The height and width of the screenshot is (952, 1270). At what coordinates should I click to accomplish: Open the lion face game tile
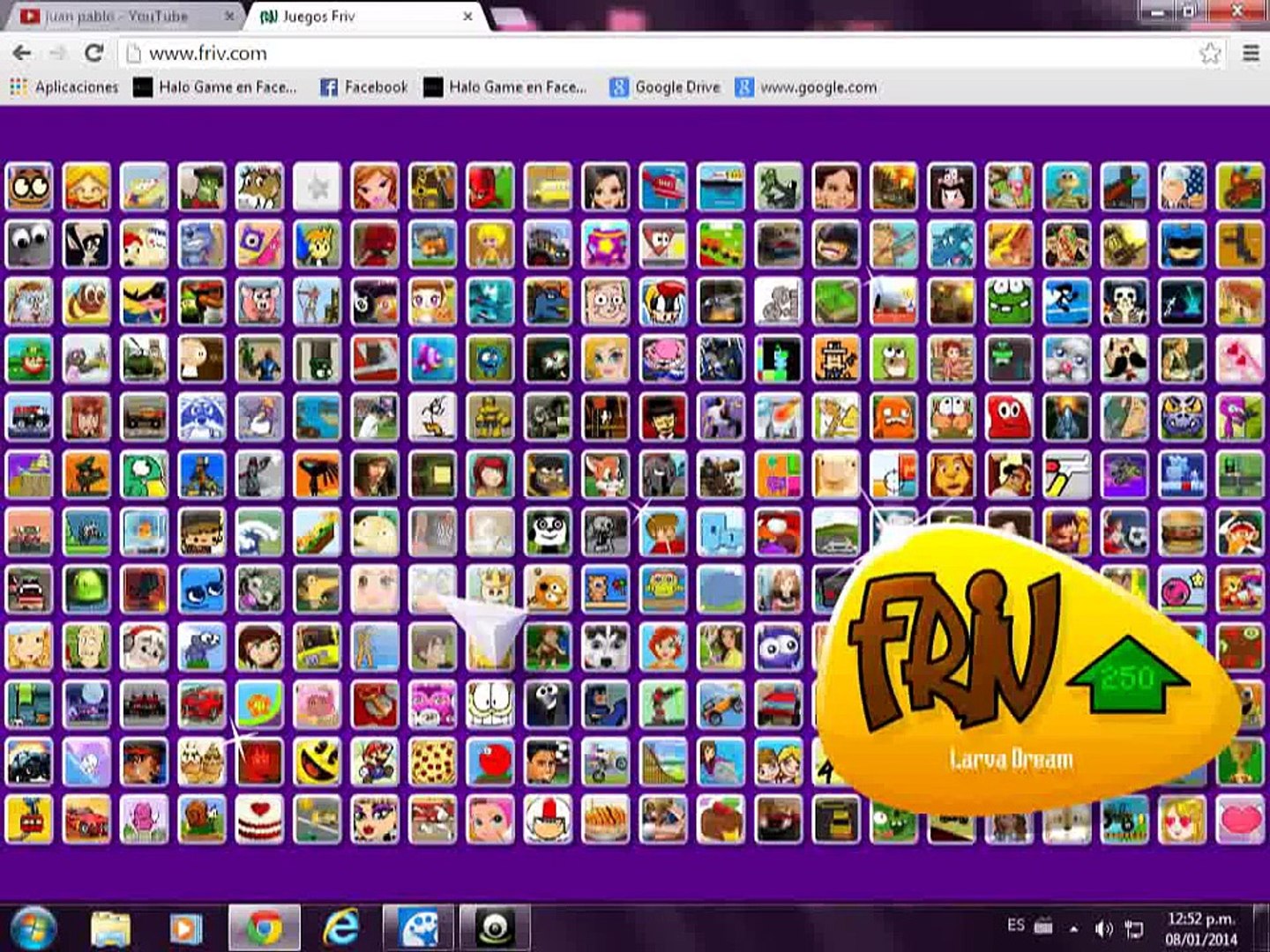tap(952, 474)
